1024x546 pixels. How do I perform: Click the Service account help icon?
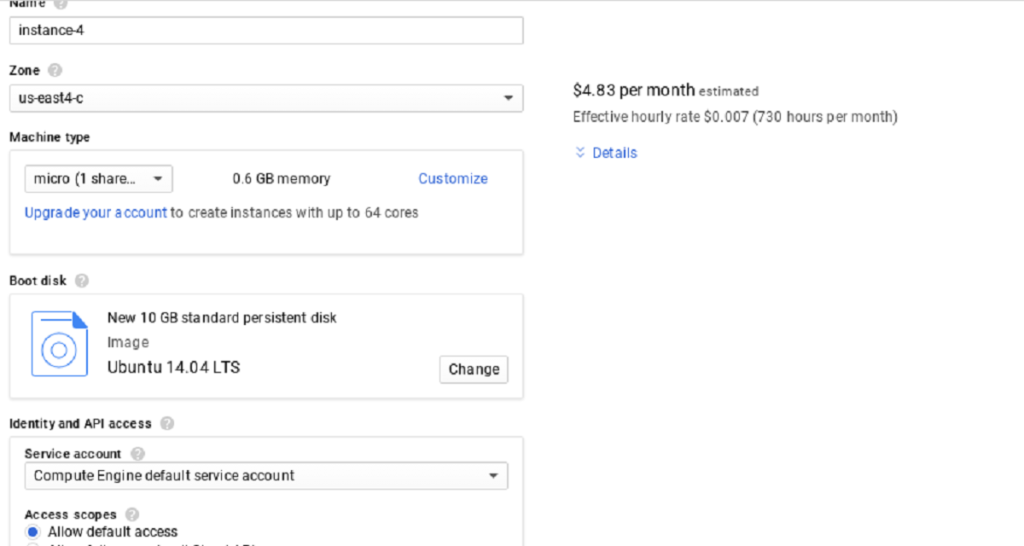click(x=137, y=454)
